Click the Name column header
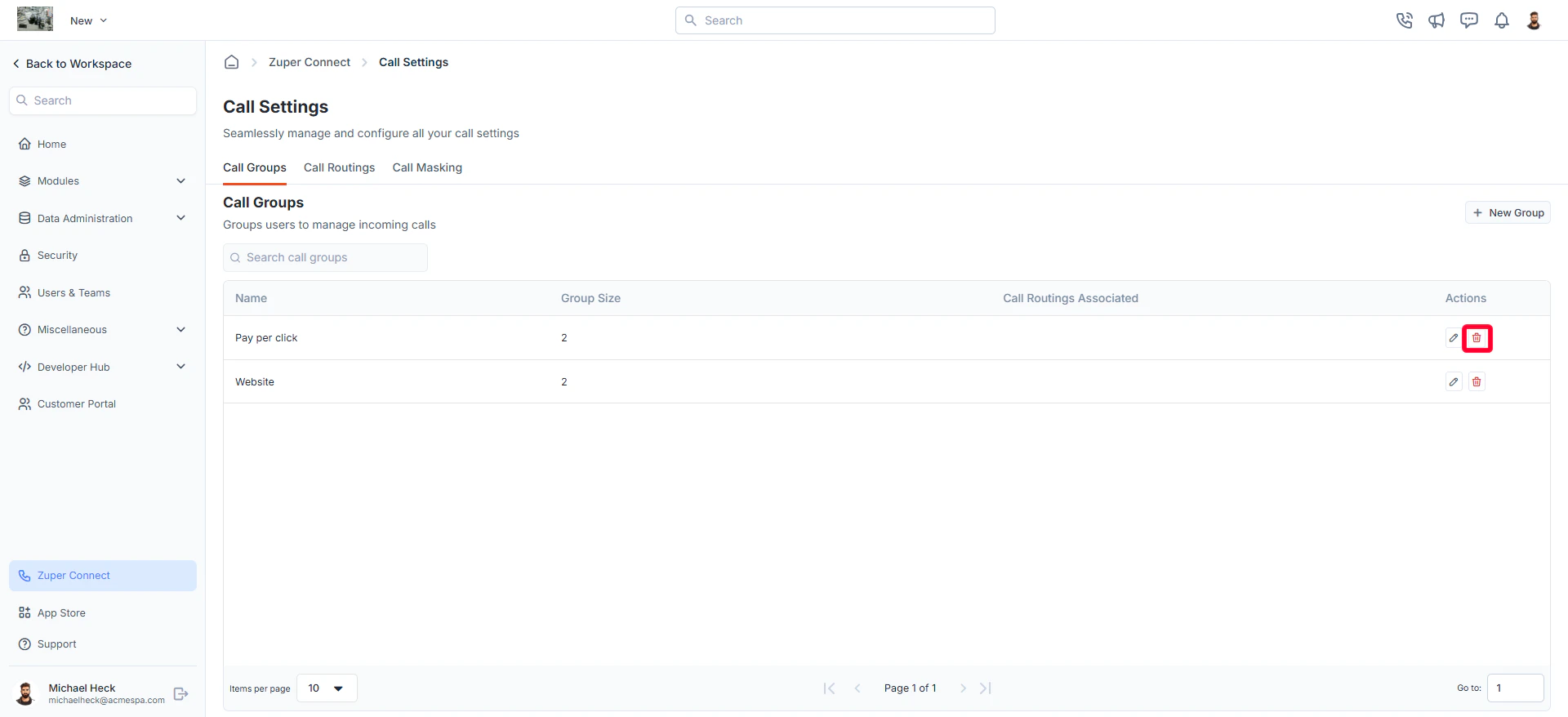This screenshot has width=1568, height=717. point(251,298)
